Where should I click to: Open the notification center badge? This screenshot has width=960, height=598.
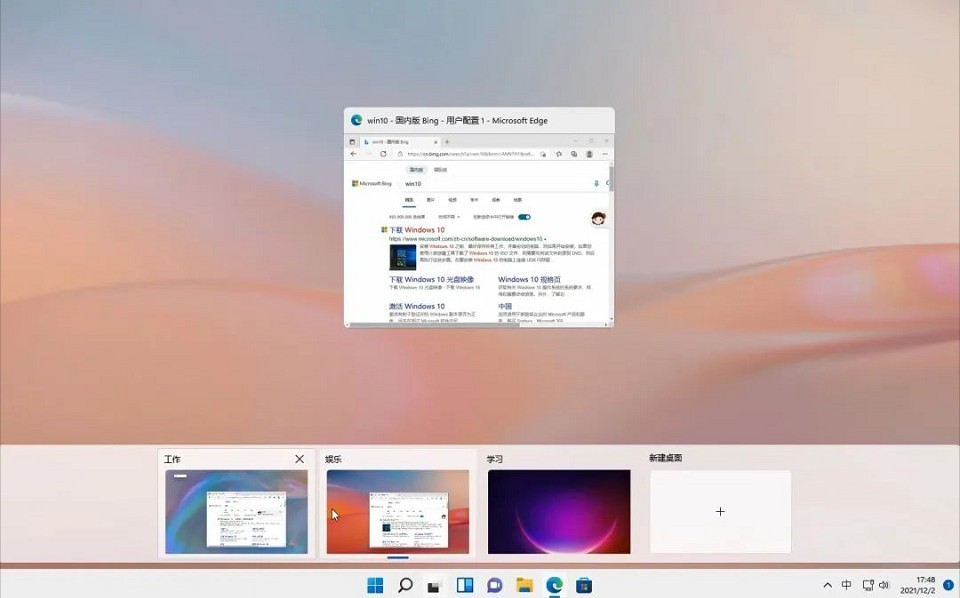tap(948, 585)
